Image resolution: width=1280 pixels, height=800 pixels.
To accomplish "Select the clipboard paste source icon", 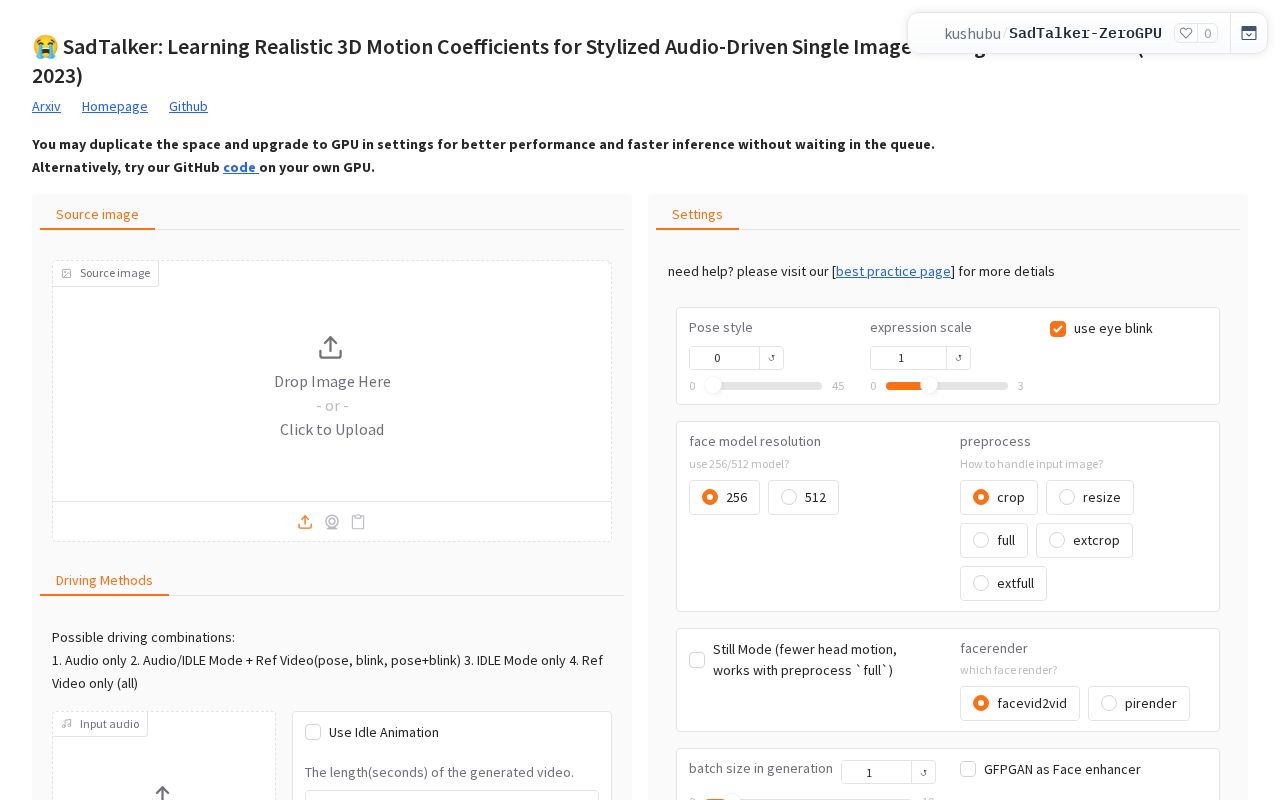I will point(358,522).
